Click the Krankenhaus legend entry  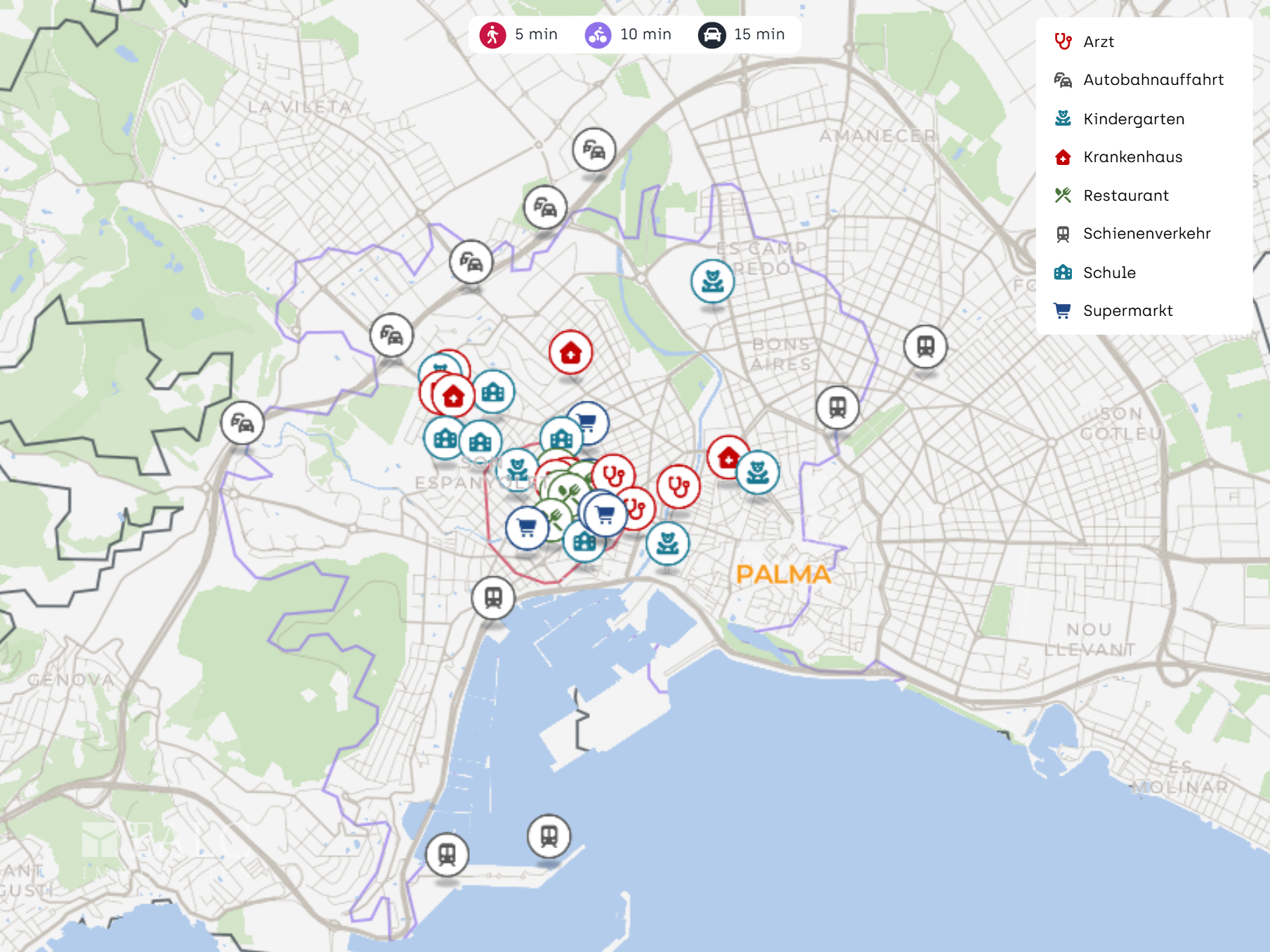point(1132,157)
